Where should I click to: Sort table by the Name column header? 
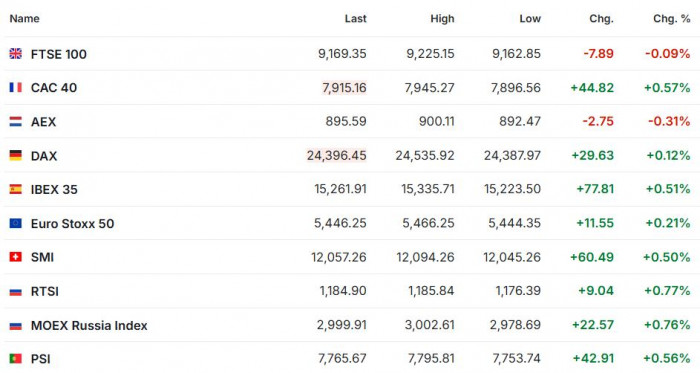pyautogui.click(x=25, y=18)
